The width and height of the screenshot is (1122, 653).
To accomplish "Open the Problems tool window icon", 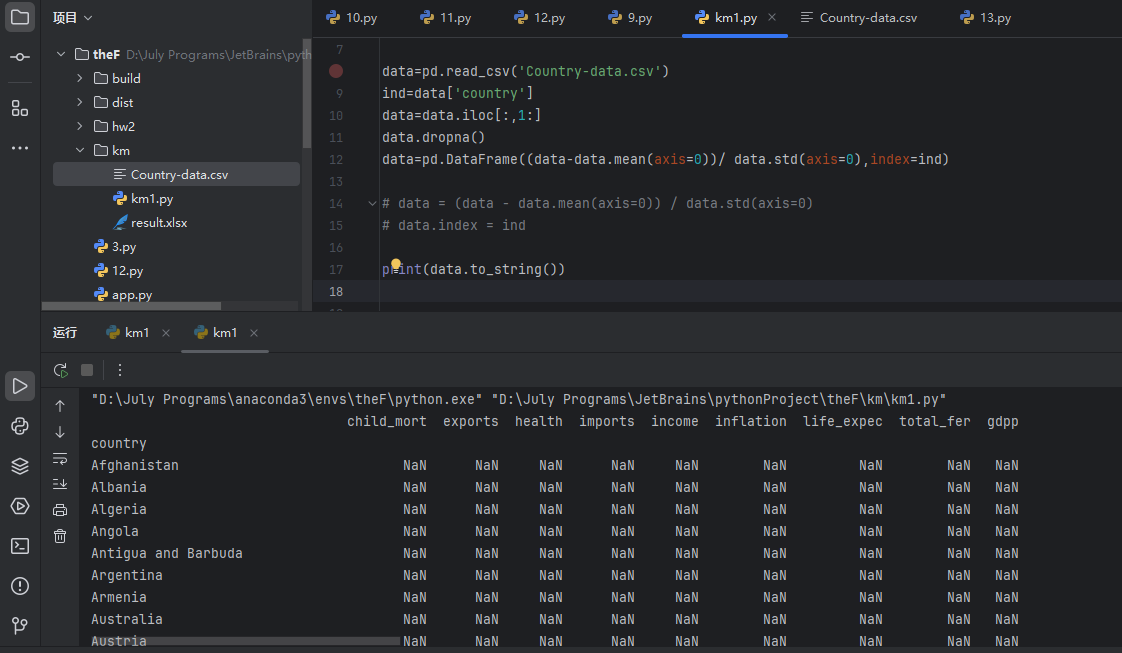I will pos(20,586).
